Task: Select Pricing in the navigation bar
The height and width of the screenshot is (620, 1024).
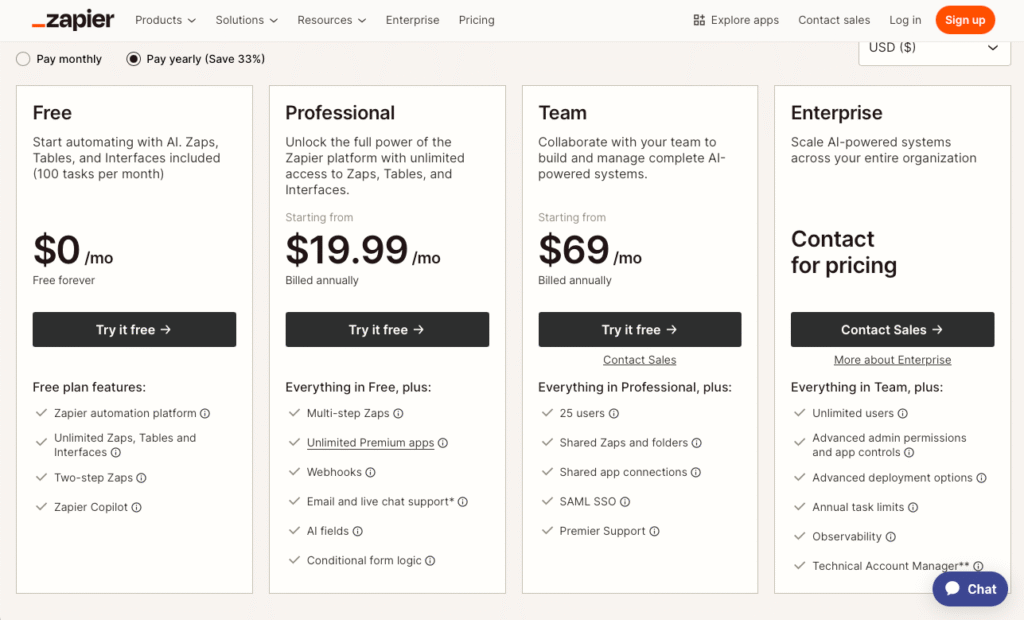Action: pos(476,19)
